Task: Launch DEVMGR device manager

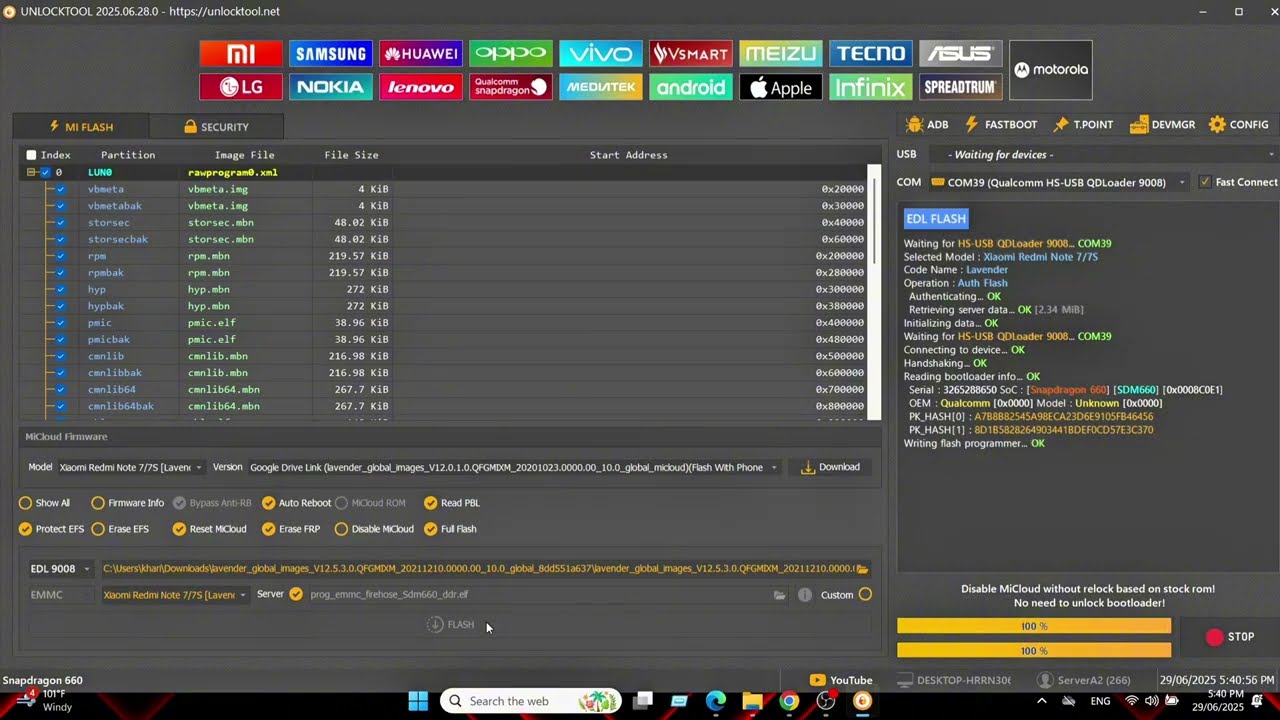Action: tap(1162, 125)
